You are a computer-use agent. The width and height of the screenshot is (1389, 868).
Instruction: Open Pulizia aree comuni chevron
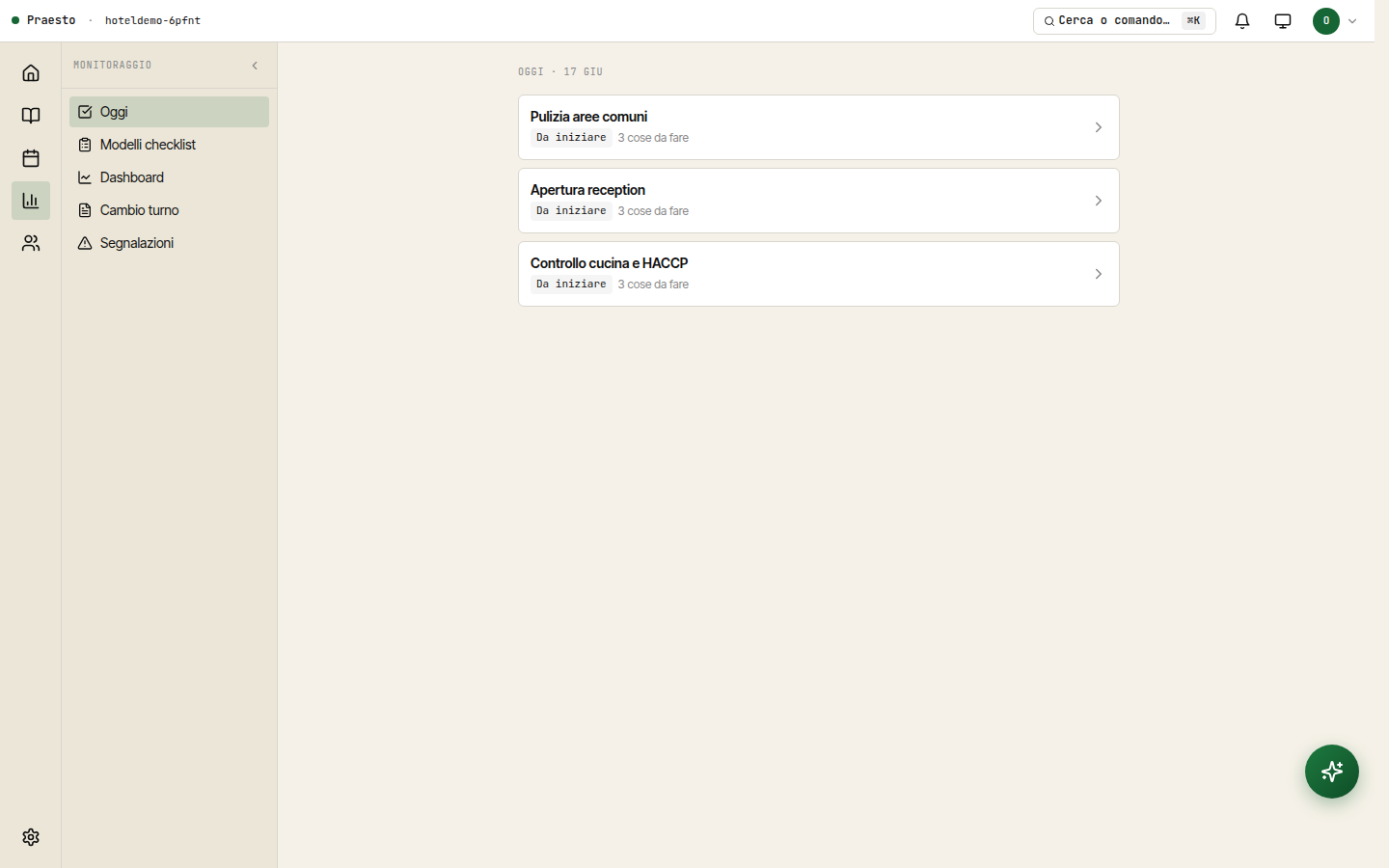tap(1098, 127)
